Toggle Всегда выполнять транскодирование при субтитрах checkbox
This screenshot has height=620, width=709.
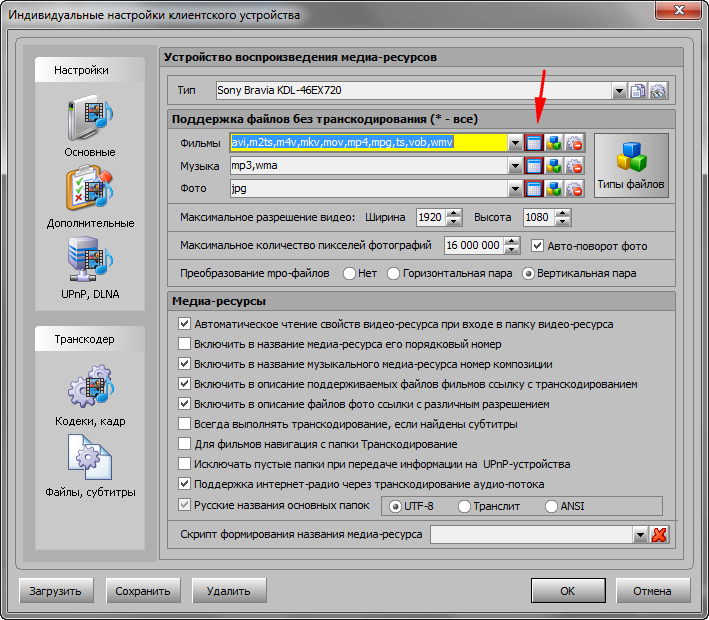pos(184,424)
